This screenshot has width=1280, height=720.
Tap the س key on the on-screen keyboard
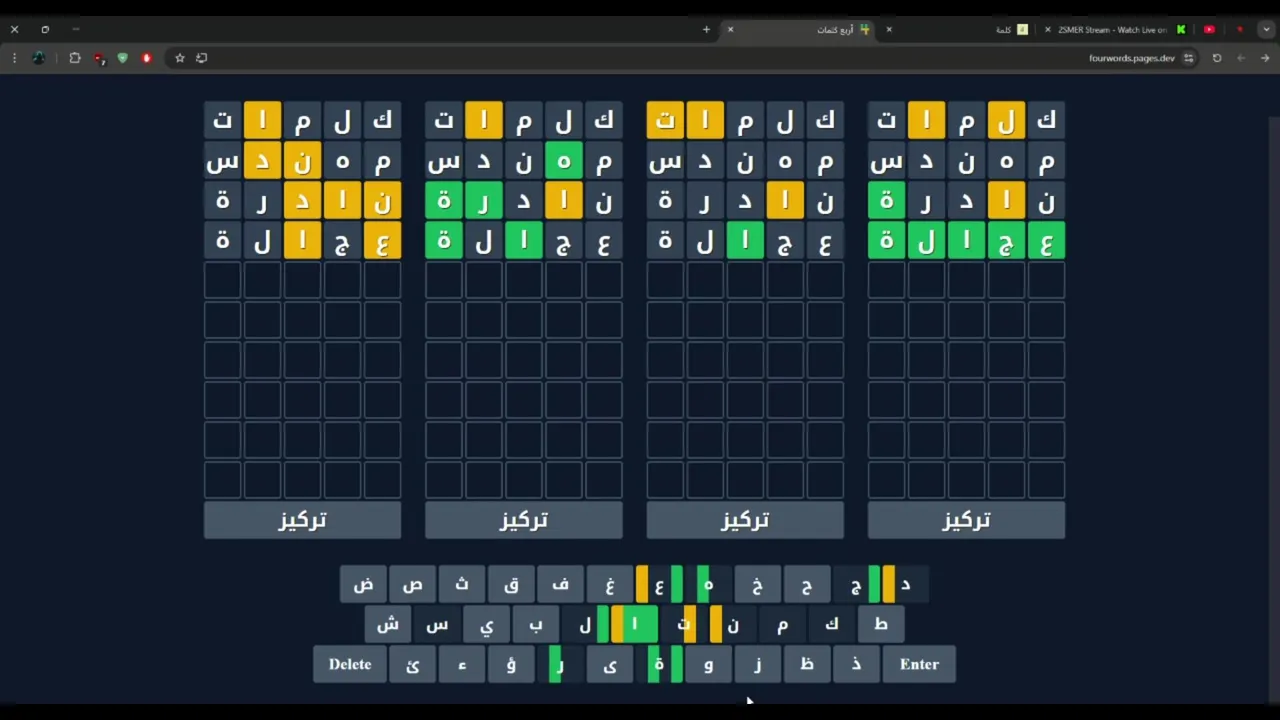437,625
